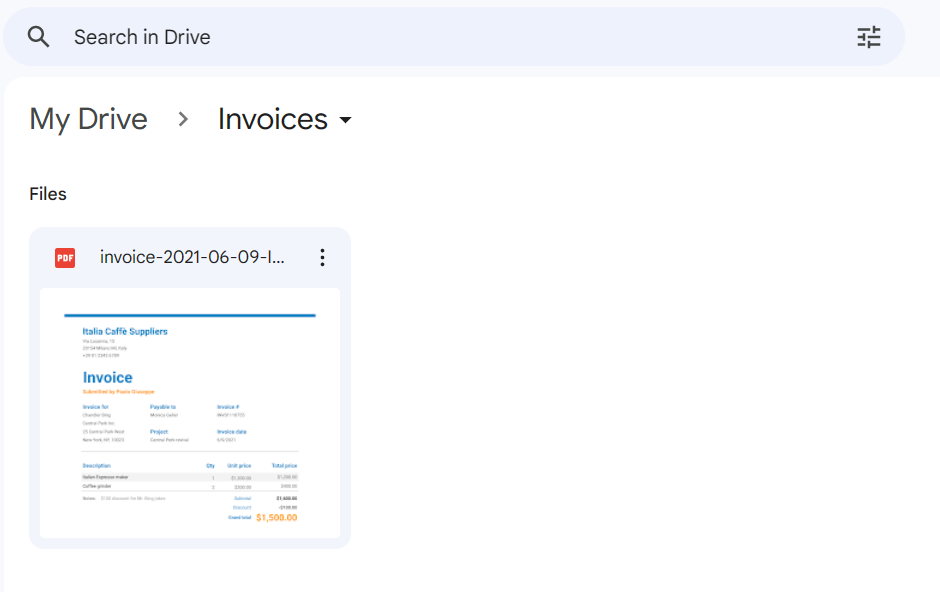Click the breadcrumb chevron after My Drive
940x592 pixels.
click(183, 119)
